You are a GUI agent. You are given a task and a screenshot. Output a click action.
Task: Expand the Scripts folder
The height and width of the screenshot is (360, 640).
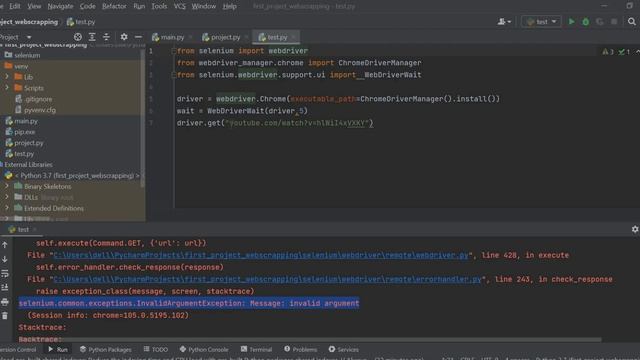(7, 88)
